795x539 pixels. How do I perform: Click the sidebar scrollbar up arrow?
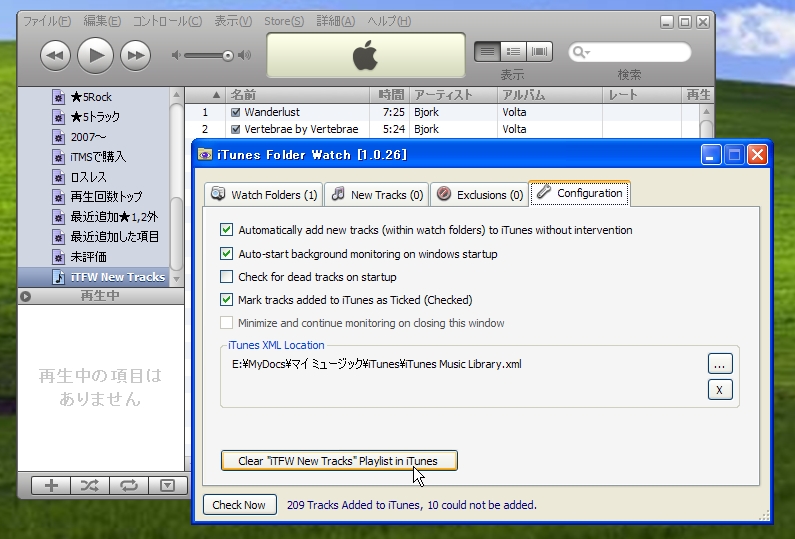pyautogui.click(x=176, y=94)
